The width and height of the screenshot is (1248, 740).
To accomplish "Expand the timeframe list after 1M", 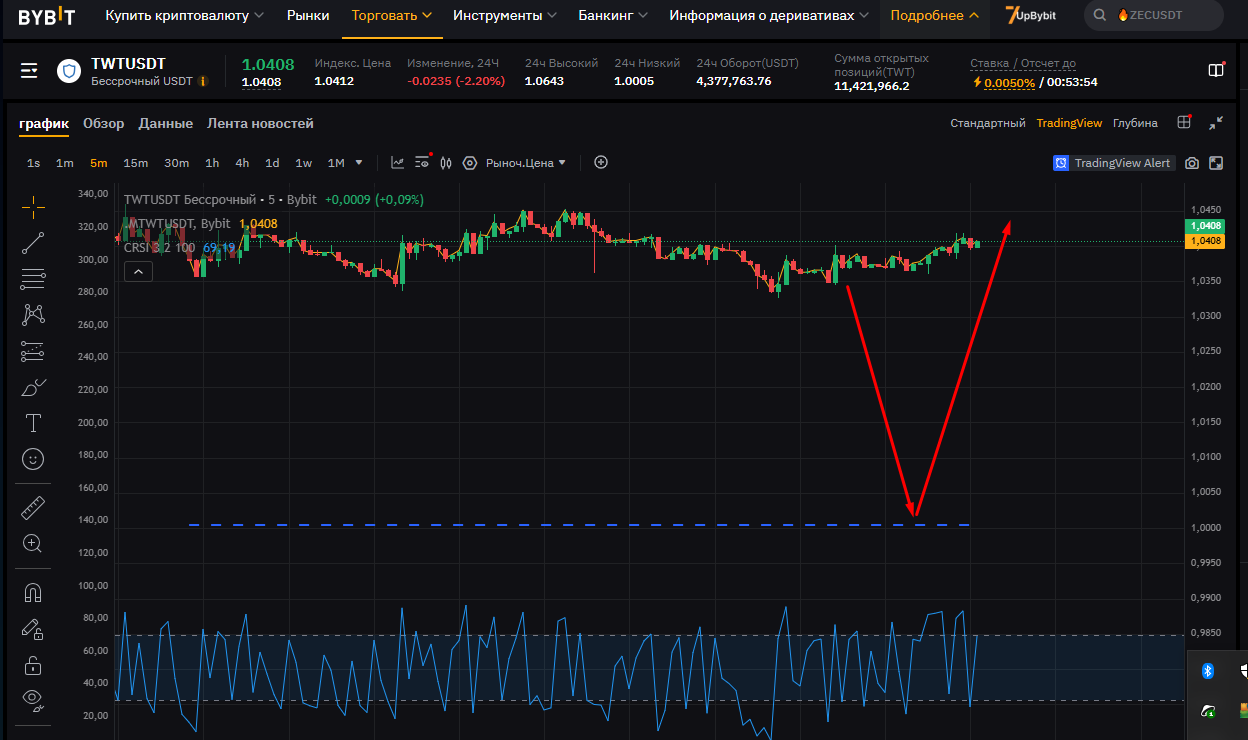I will coord(359,163).
